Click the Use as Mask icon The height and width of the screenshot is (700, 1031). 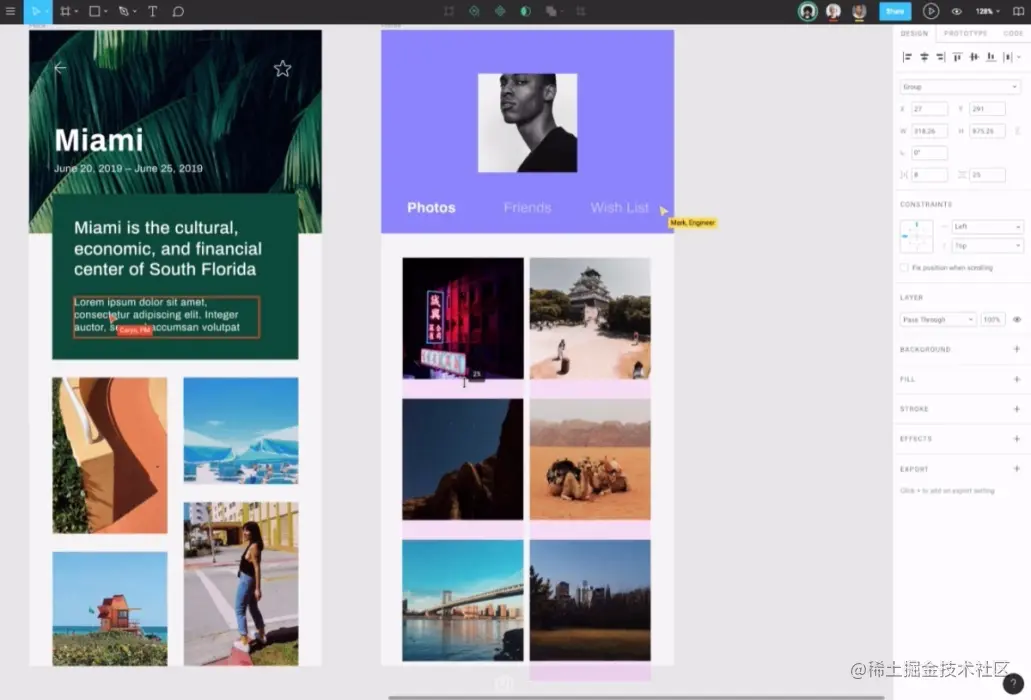525,11
